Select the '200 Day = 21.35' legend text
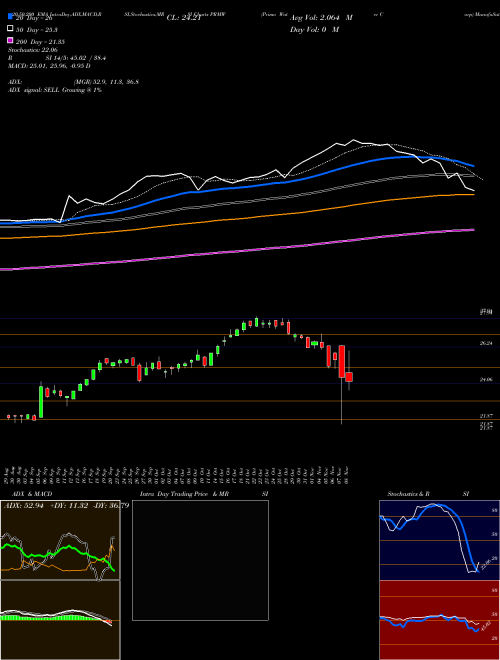The width and height of the screenshot is (500, 660). point(40,42)
